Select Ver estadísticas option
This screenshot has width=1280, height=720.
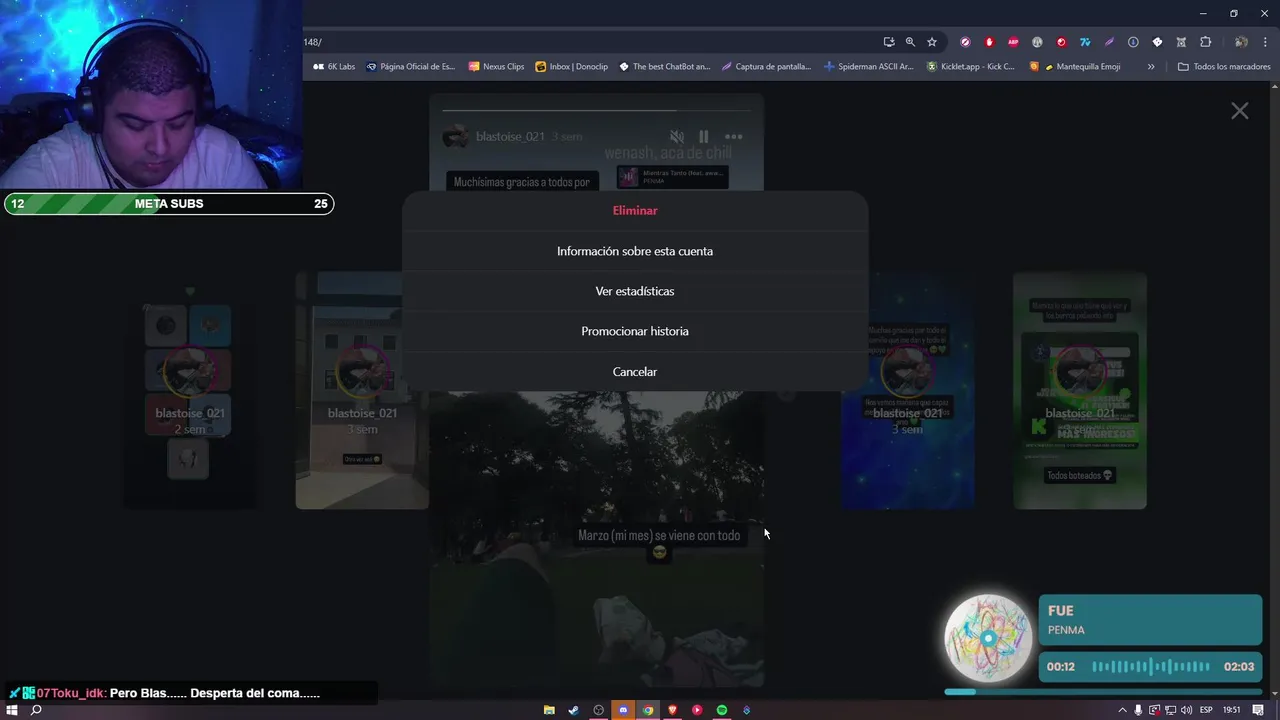635,291
